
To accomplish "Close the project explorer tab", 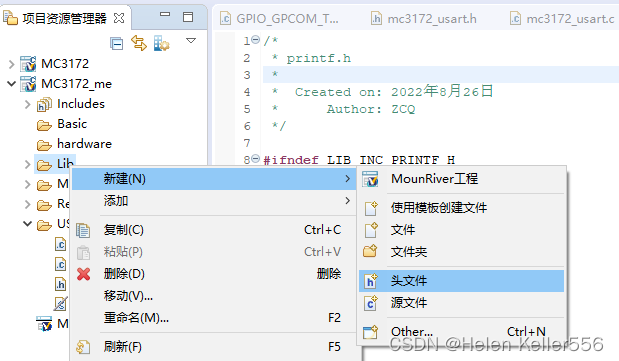I will coord(118,18).
